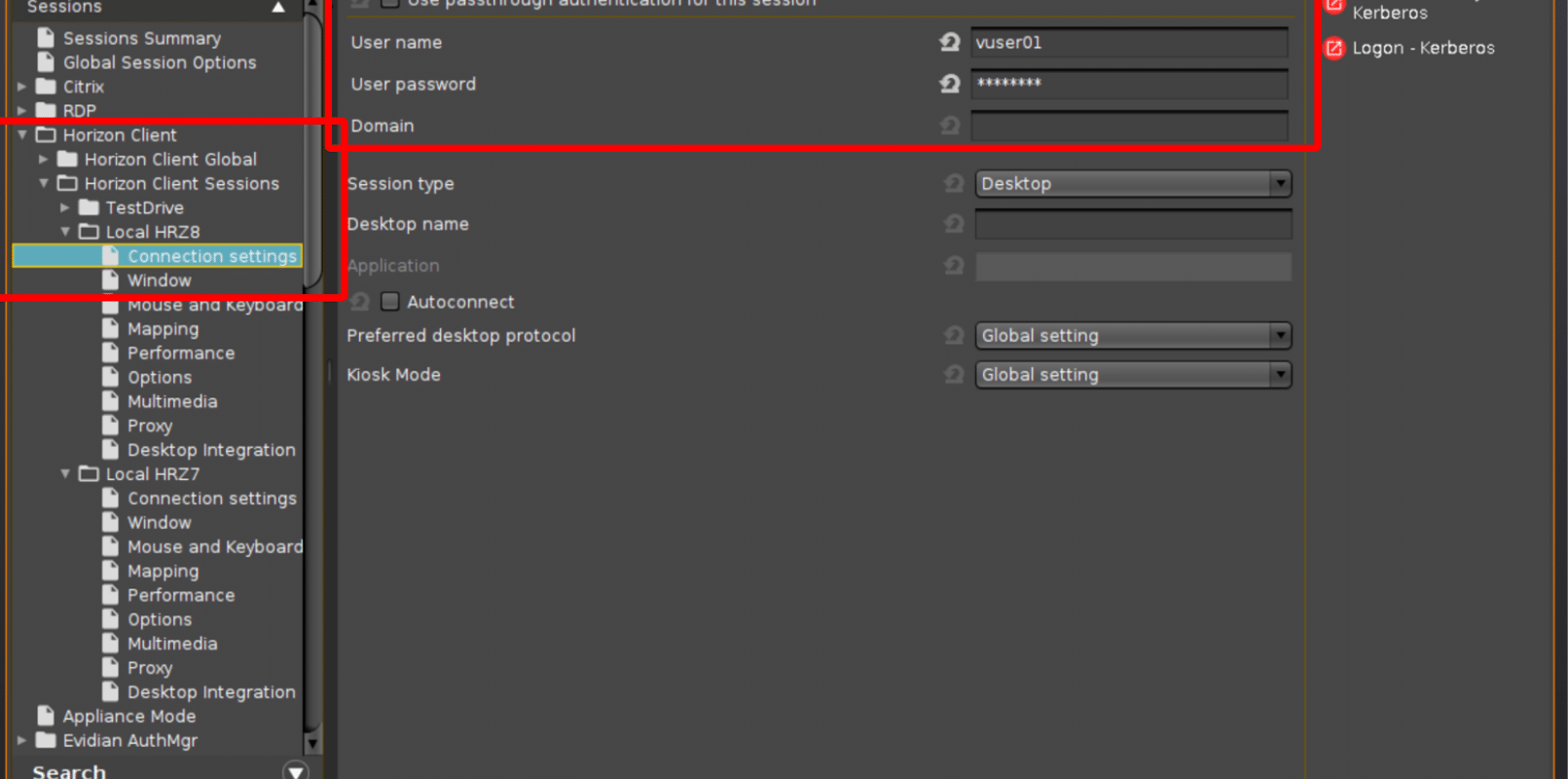Expand the Horizon Client Global node
The height and width of the screenshot is (779, 1568).
tap(44, 159)
